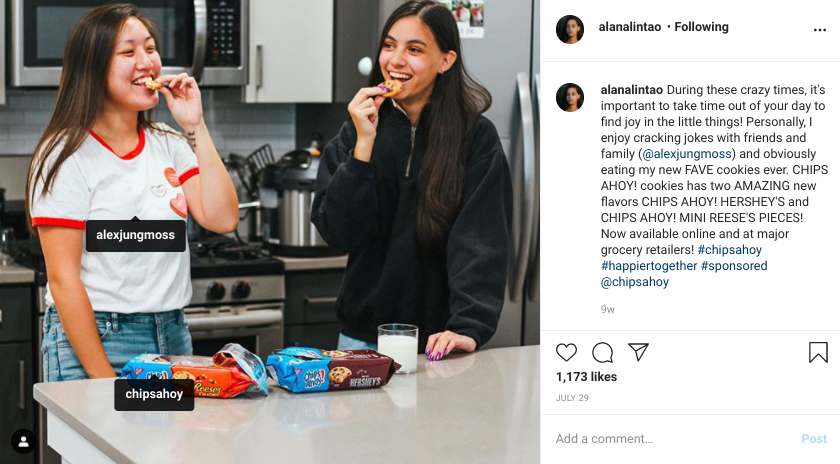Viewport: 840px width, 464px height.
Task: Click the caption profile avatar
Action: (x=570, y=98)
